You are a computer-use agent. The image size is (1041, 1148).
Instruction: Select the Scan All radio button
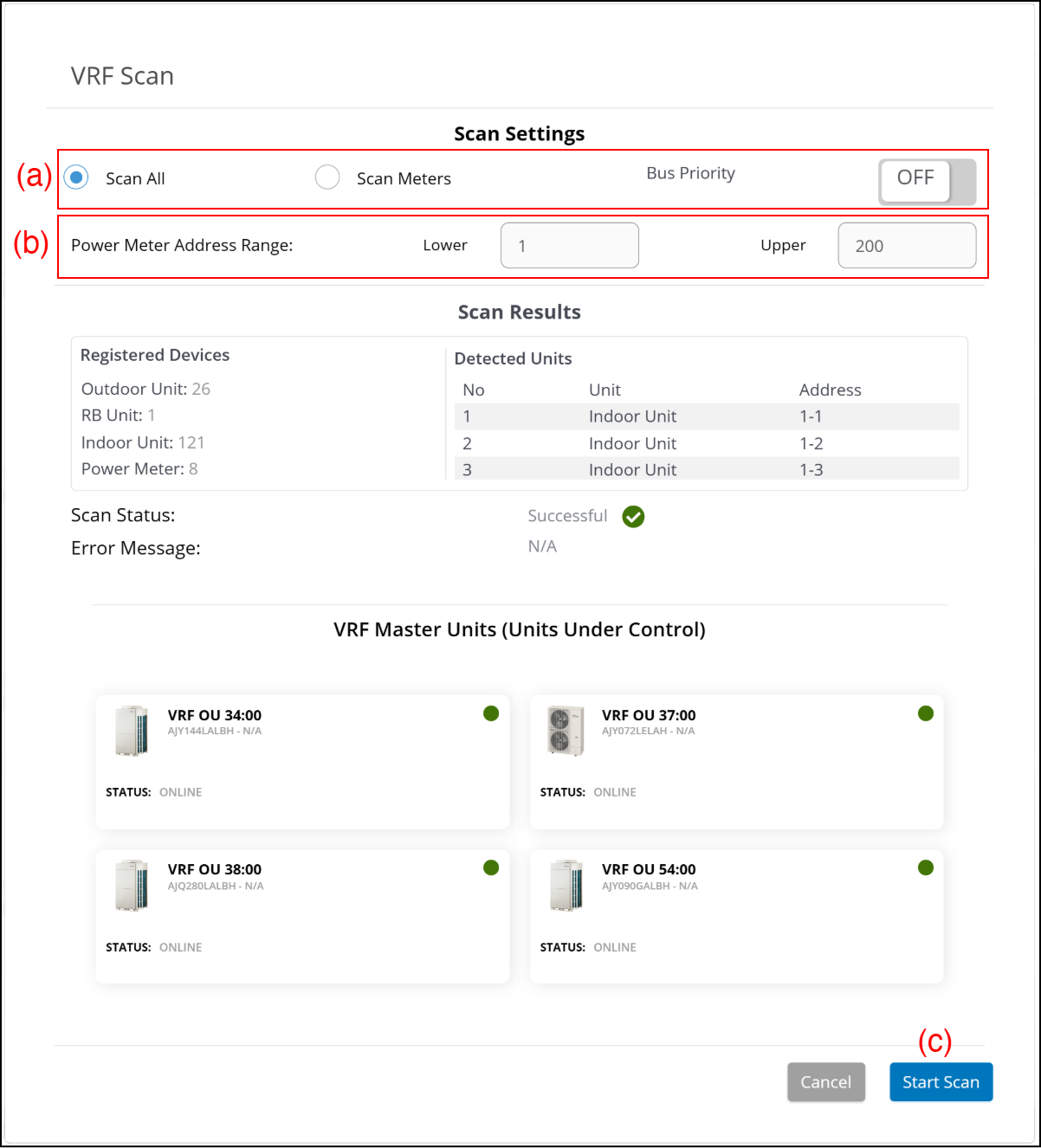coord(76,177)
